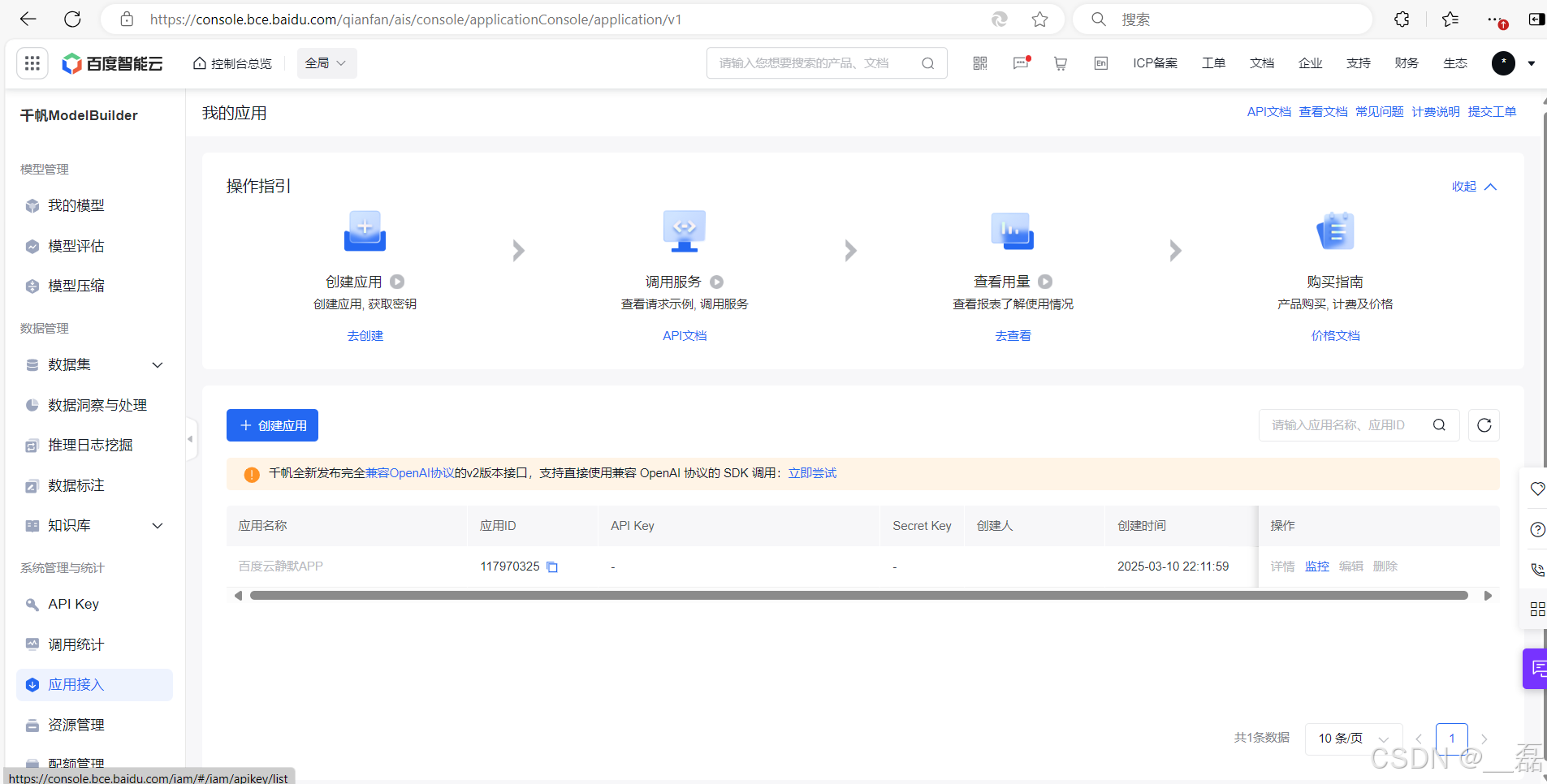This screenshot has width=1547, height=784.
Task: Open the phone contact side icon
Action: 1537,569
